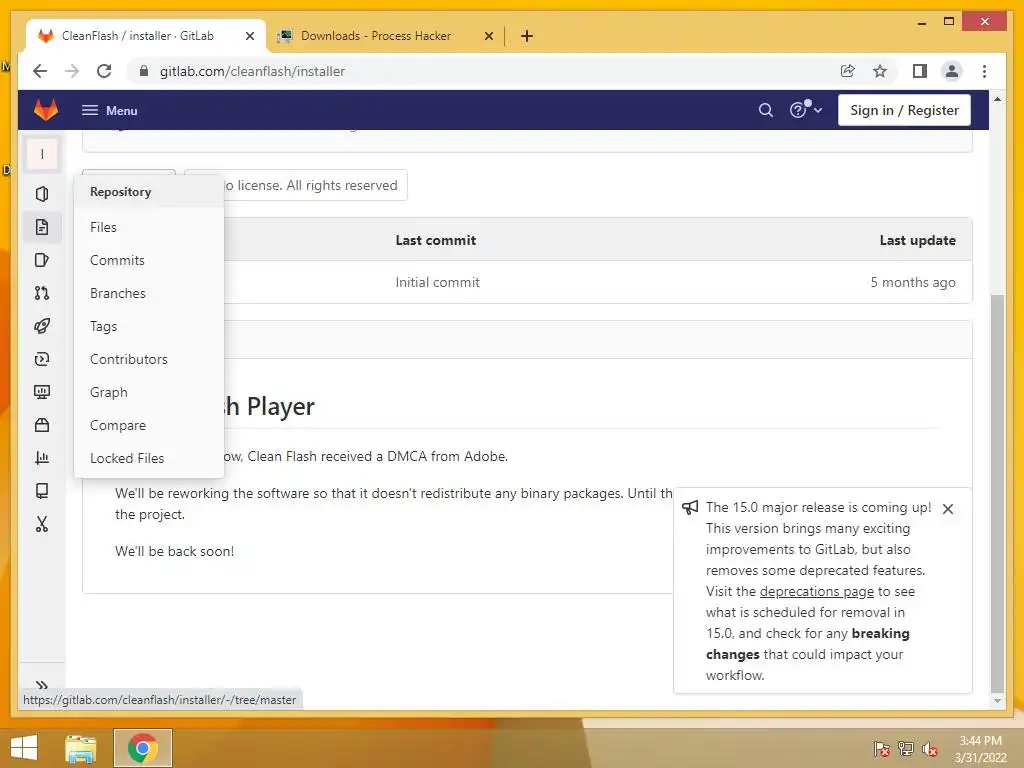1024x768 pixels.
Task: Click the site lock security icon
Action: pyautogui.click(x=144, y=71)
